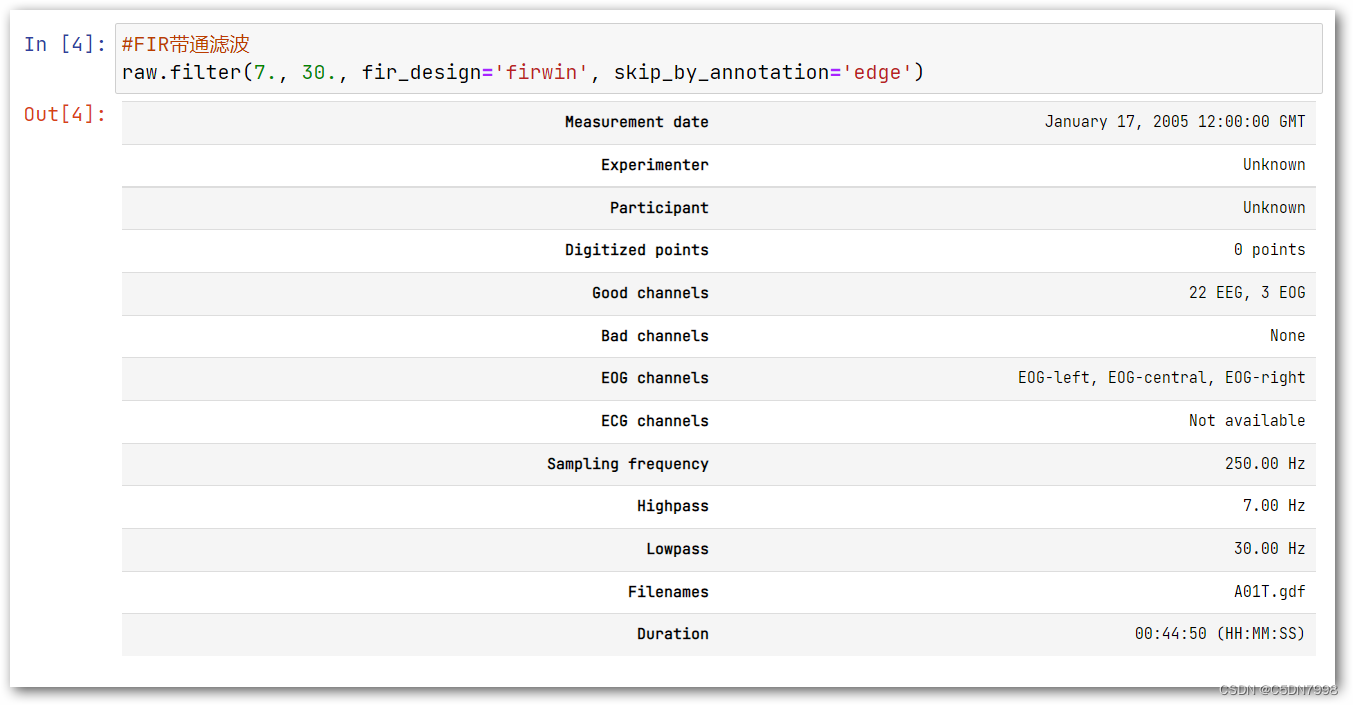Click the Highpass 7.00 Hz value
Image resolution: width=1353 pixels, height=705 pixels.
(1273, 506)
